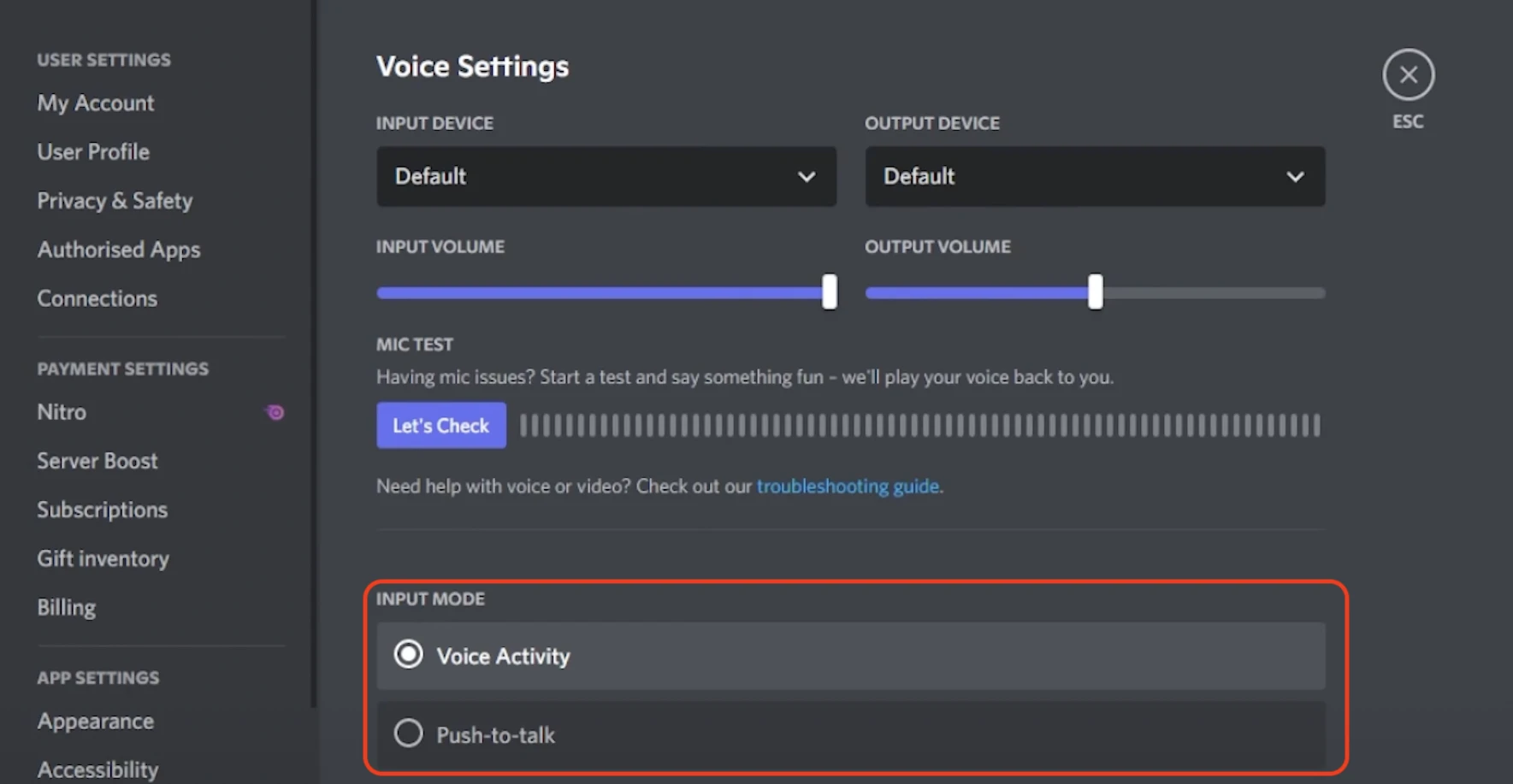Click the mic test level meter
The width and height of the screenshot is (1513, 784).
(x=919, y=425)
